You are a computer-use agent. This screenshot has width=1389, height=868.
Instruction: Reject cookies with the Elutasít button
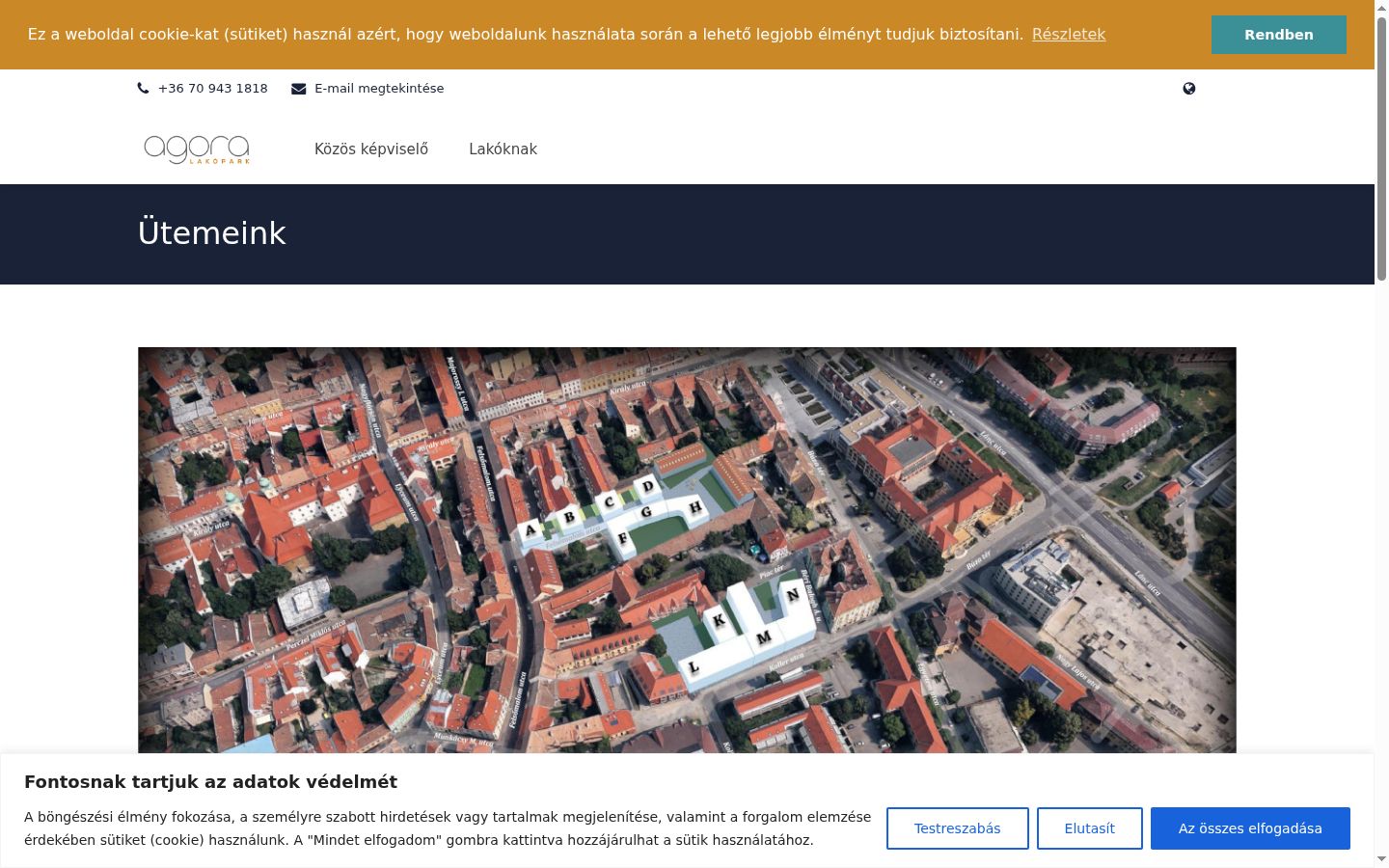(x=1090, y=828)
